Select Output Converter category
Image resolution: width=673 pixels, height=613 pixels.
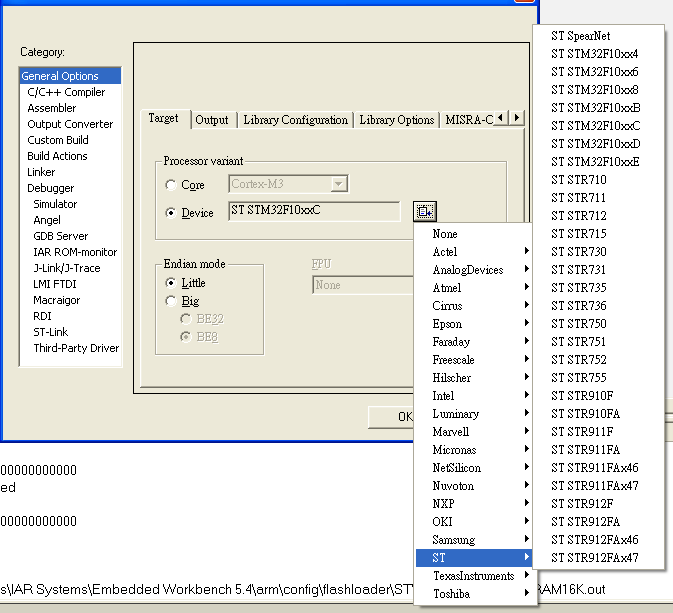coord(70,124)
